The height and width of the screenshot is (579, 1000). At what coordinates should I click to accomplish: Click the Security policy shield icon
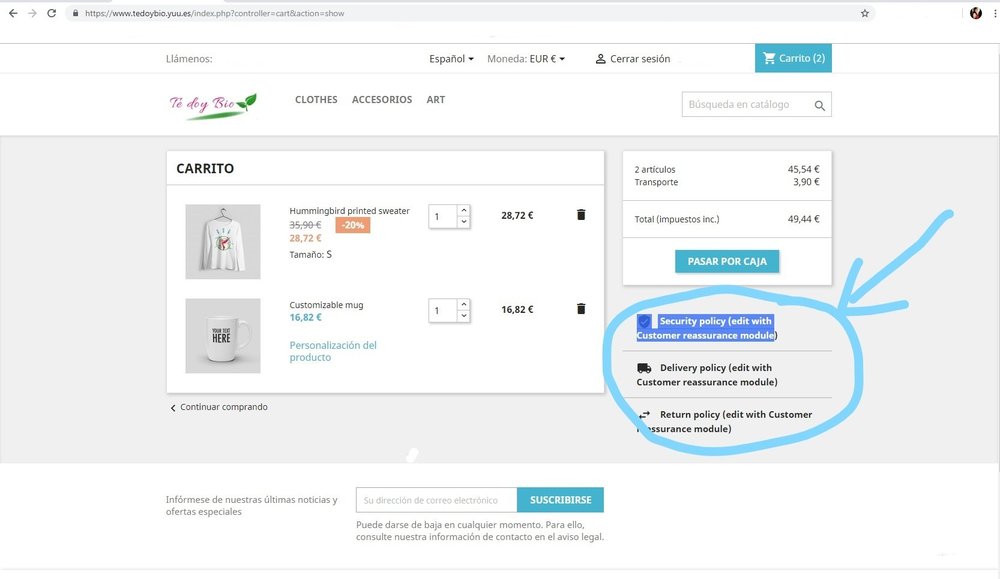tap(645, 321)
